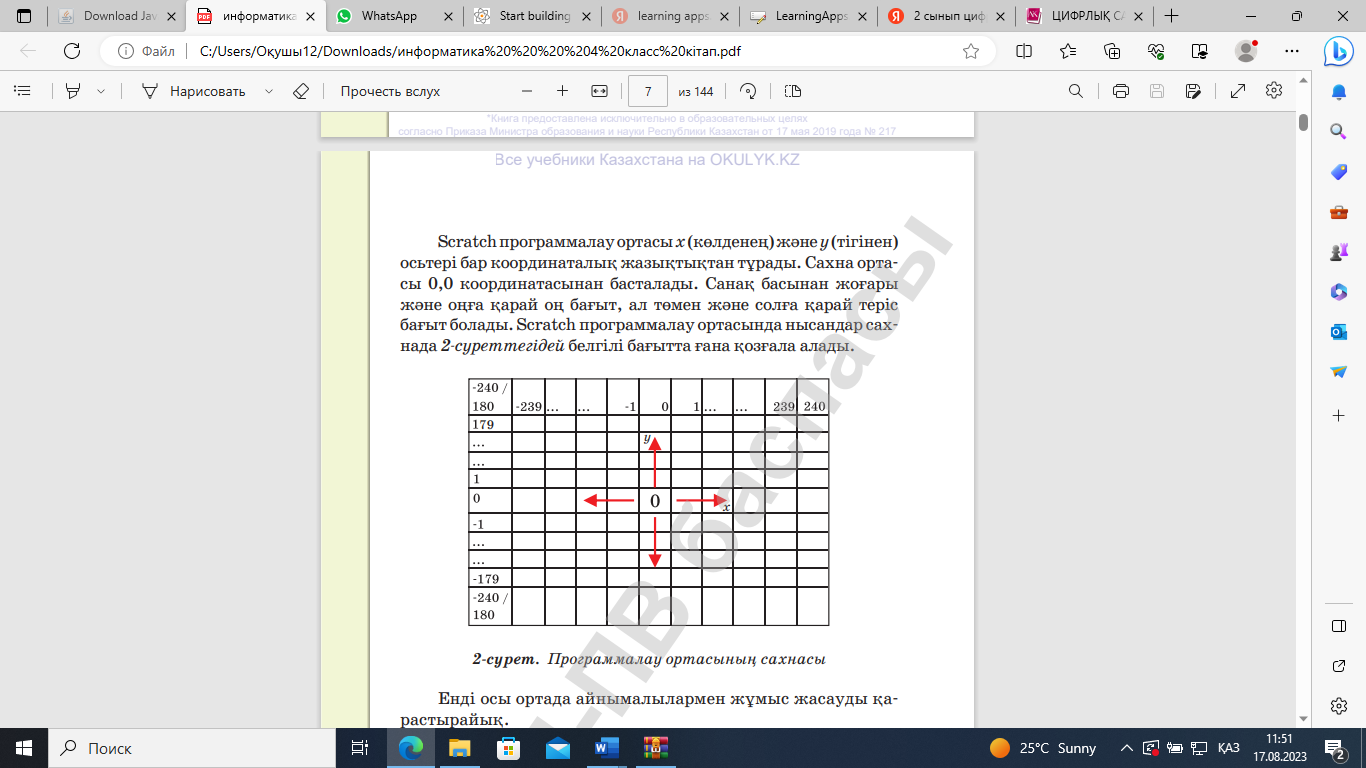Print the PDF document
Viewport: 1366px width, 768px height.
(1121, 91)
